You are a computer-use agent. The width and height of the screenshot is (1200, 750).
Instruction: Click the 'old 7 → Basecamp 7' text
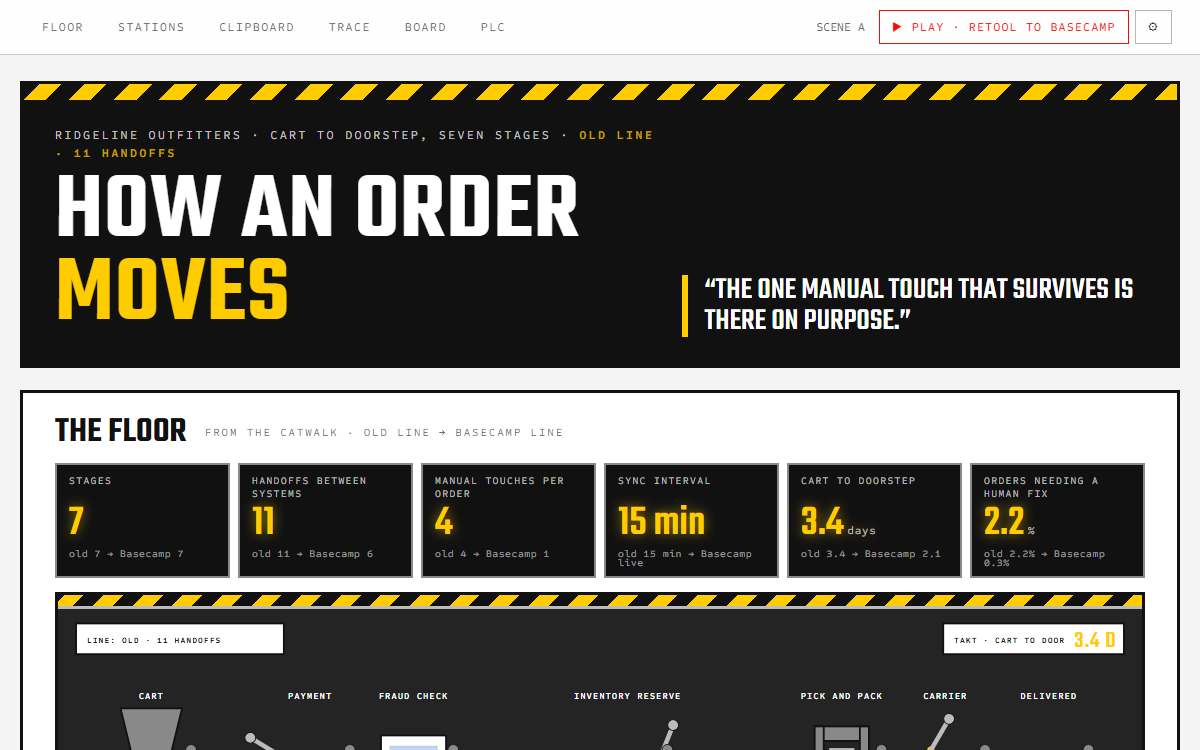coord(126,554)
